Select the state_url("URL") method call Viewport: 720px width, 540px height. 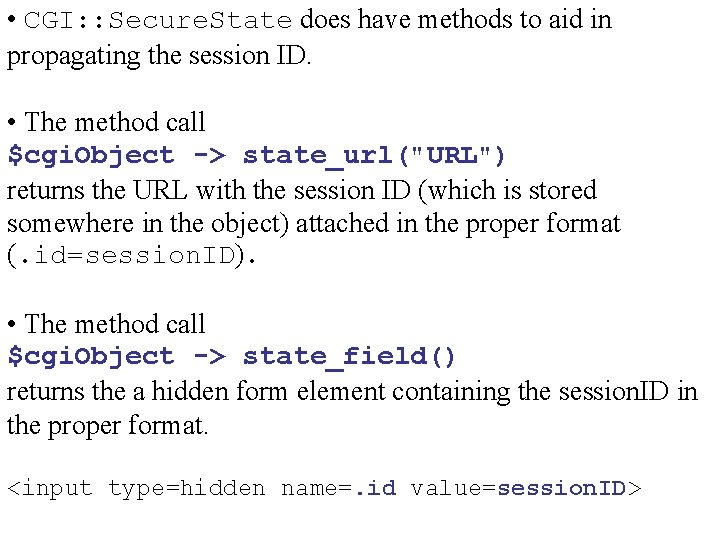374,156
